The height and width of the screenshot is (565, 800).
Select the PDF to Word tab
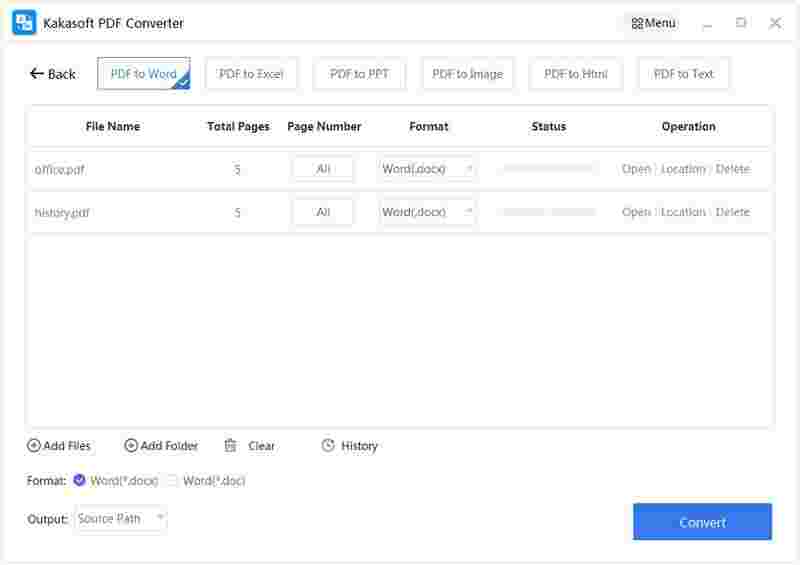(x=144, y=74)
